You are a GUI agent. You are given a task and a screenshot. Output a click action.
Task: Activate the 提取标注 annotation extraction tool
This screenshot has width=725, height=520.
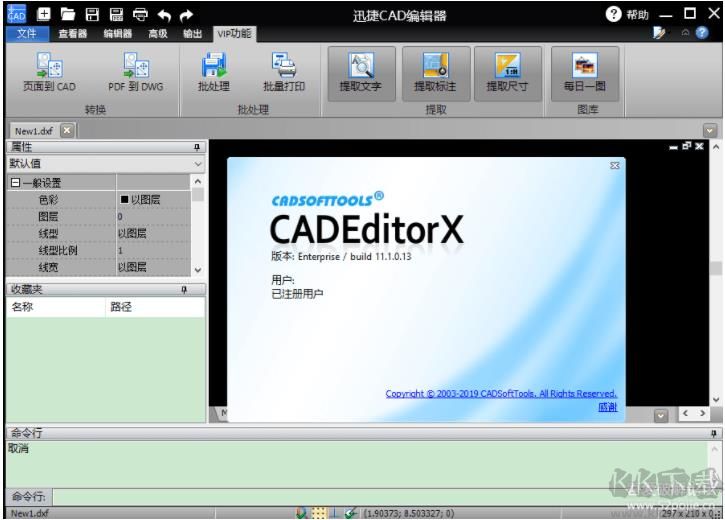pos(435,72)
